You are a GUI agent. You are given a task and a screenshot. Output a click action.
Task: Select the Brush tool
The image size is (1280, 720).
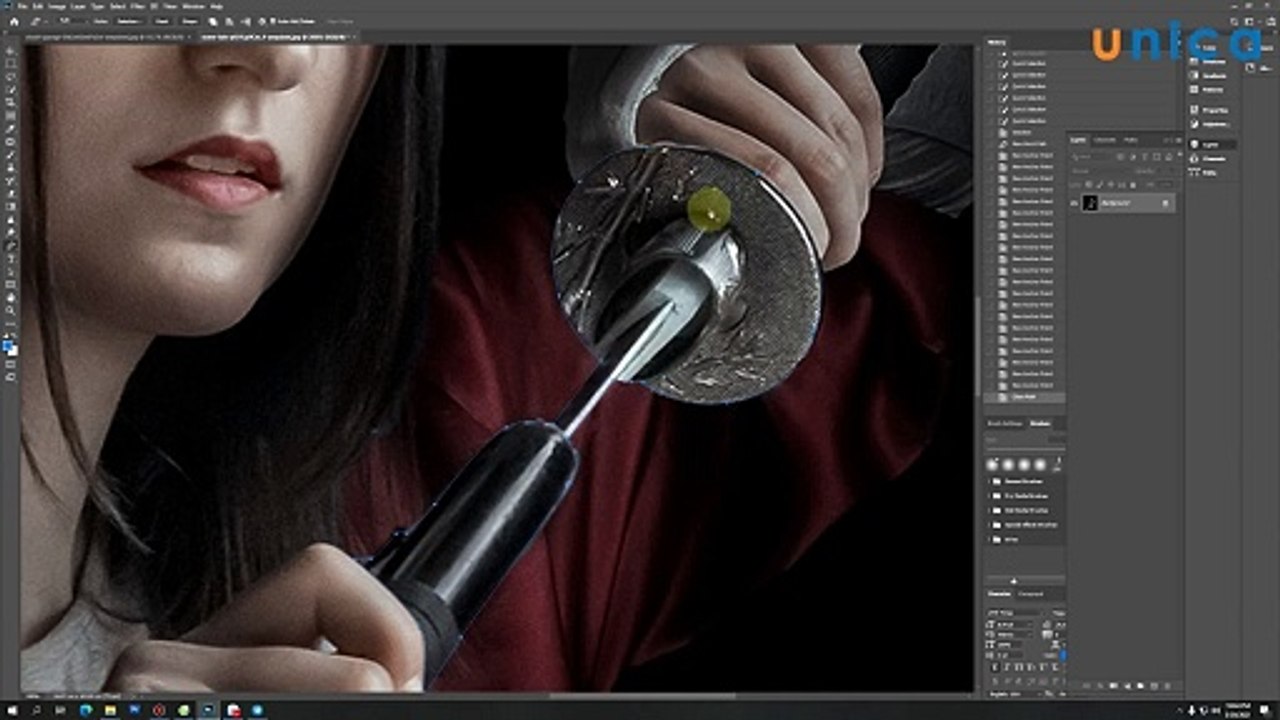click(10, 155)
